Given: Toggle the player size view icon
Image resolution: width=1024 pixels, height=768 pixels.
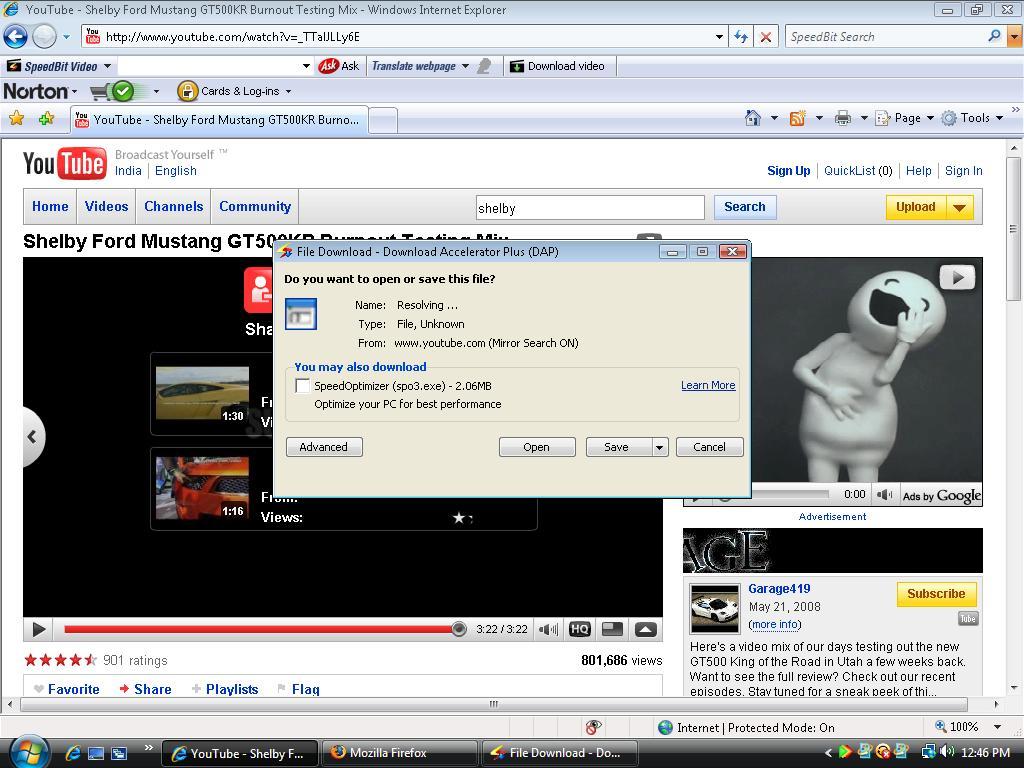Looking at the screenshot, I should [x=612, y=630].
